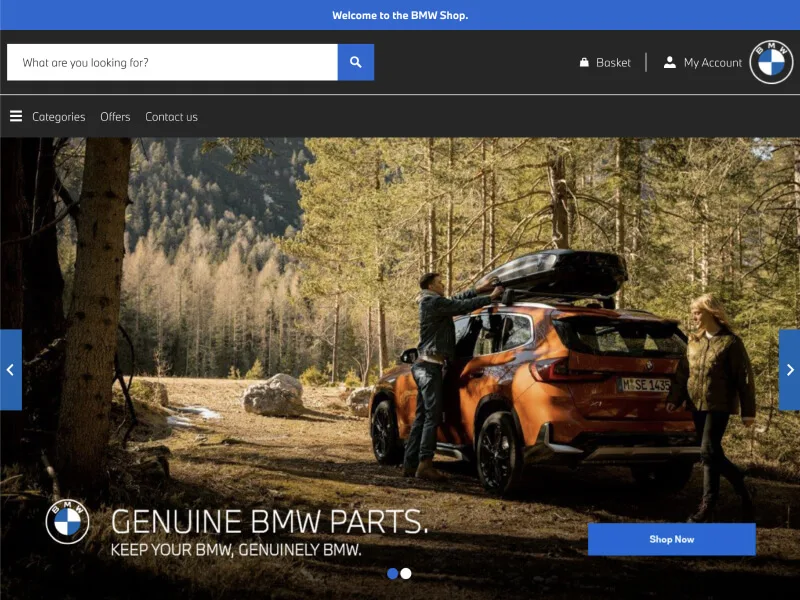The image size is (800, 600).
Task: Expand the Categories menu
Action: pyautogui.click(x=58, y=117)
